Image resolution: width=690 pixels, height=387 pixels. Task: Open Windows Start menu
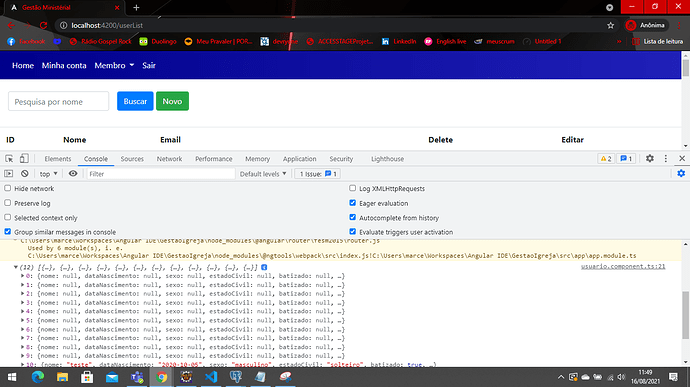(x=12, y=377)
